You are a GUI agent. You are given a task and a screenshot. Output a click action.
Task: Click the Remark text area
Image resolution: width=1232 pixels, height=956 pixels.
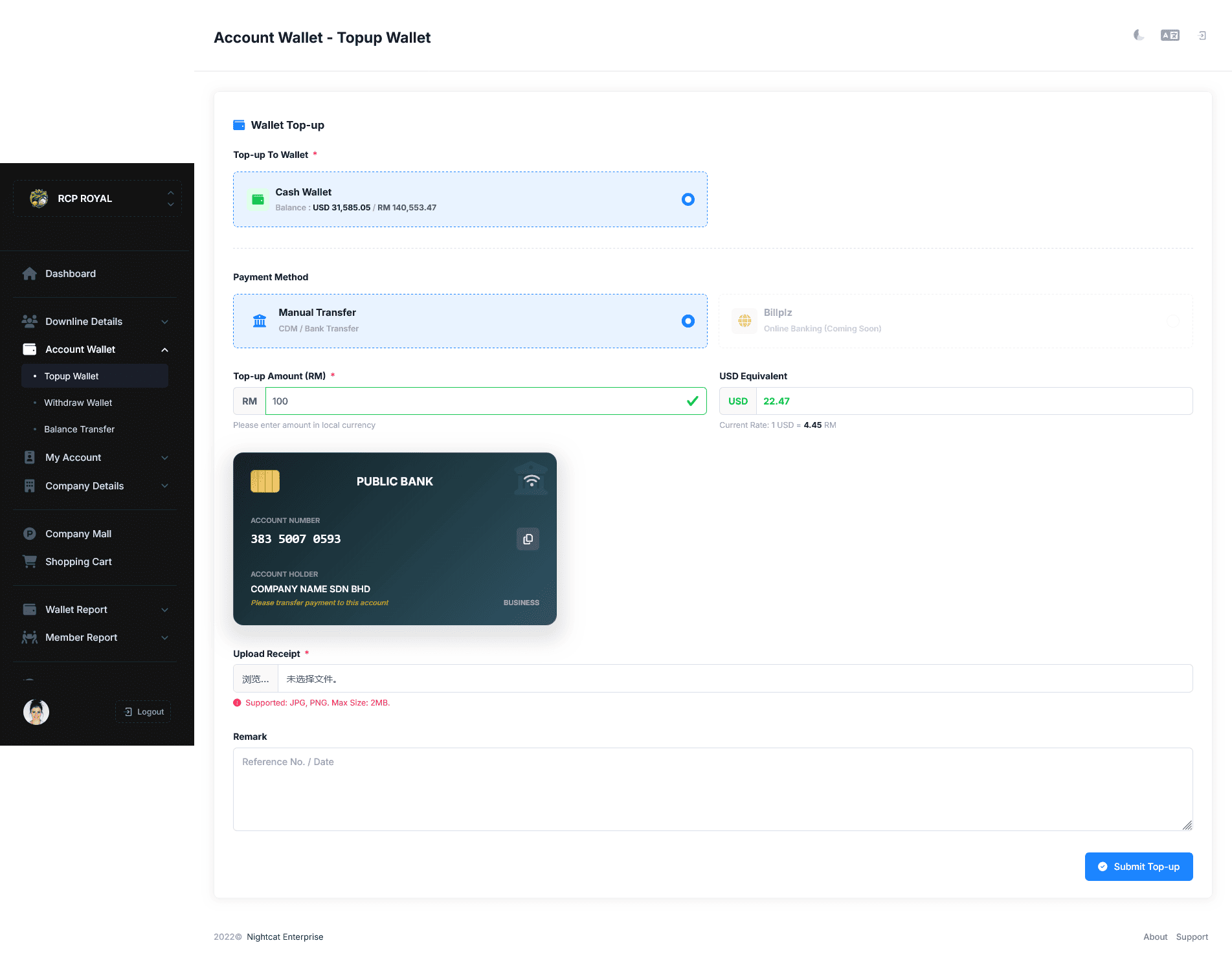(713, 789)
